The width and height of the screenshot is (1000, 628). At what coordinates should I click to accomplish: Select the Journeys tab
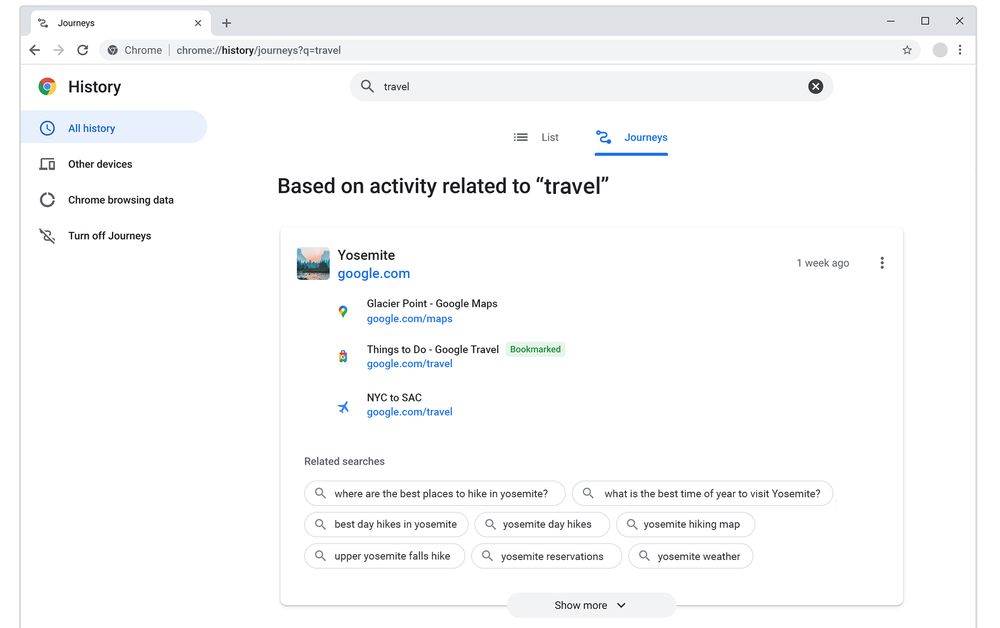[x=631, y=137]
